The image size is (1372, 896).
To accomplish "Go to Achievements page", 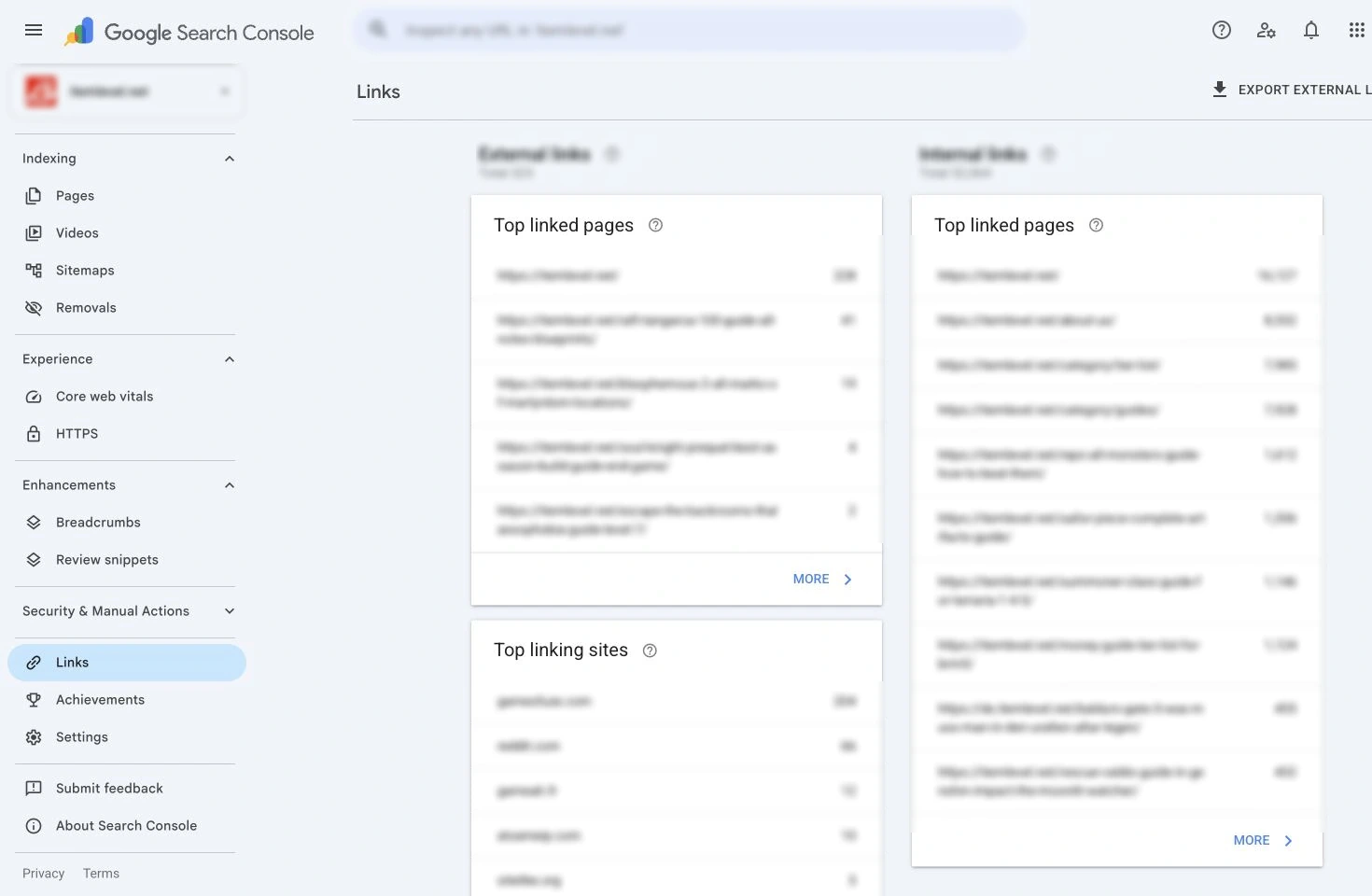I will (127, 700).
